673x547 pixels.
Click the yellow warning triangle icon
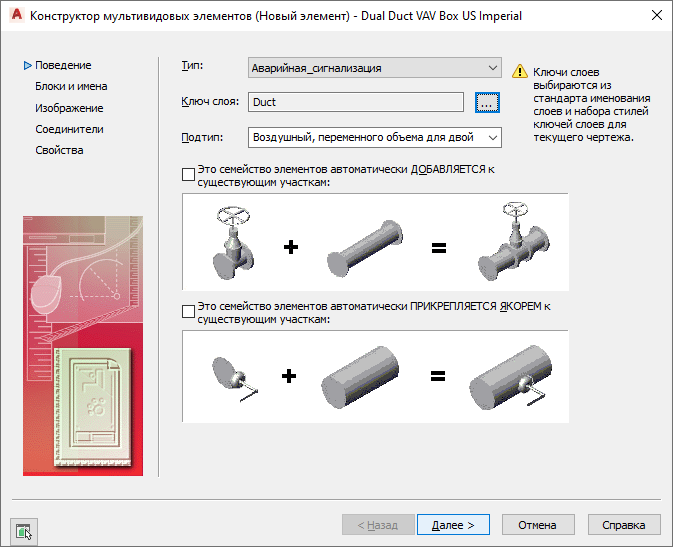tap(520, 71)
